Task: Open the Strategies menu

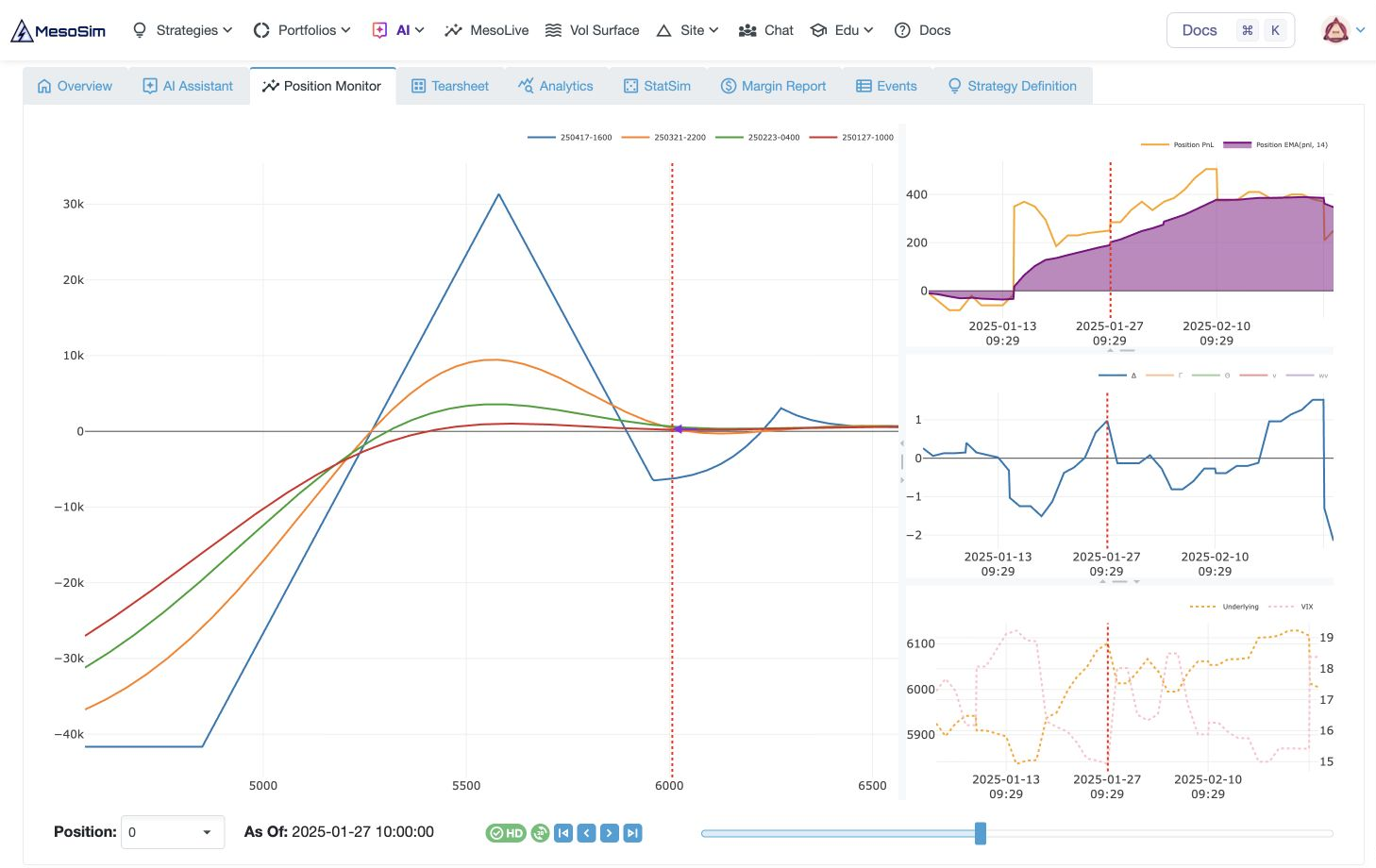Action: [182, 30]
